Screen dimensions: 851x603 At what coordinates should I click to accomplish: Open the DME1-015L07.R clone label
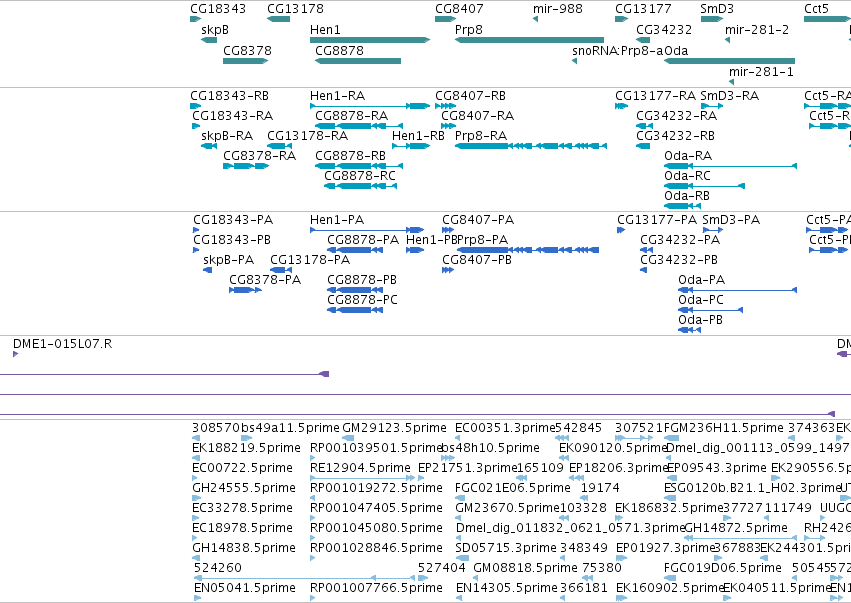click(62, 344)
